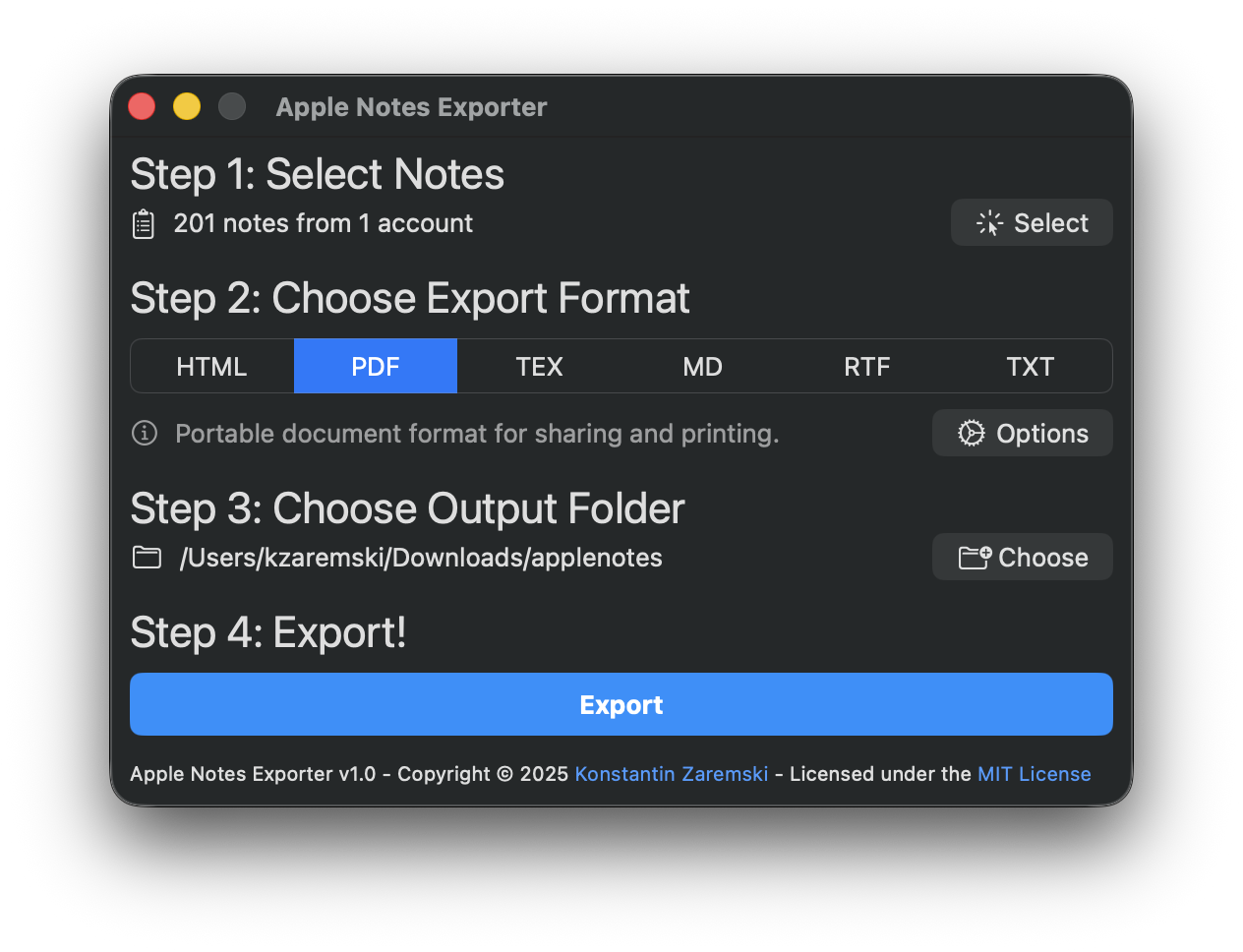Click Choose to pick output folder
Screen dimensions: 1243x952
(1022, 556)
